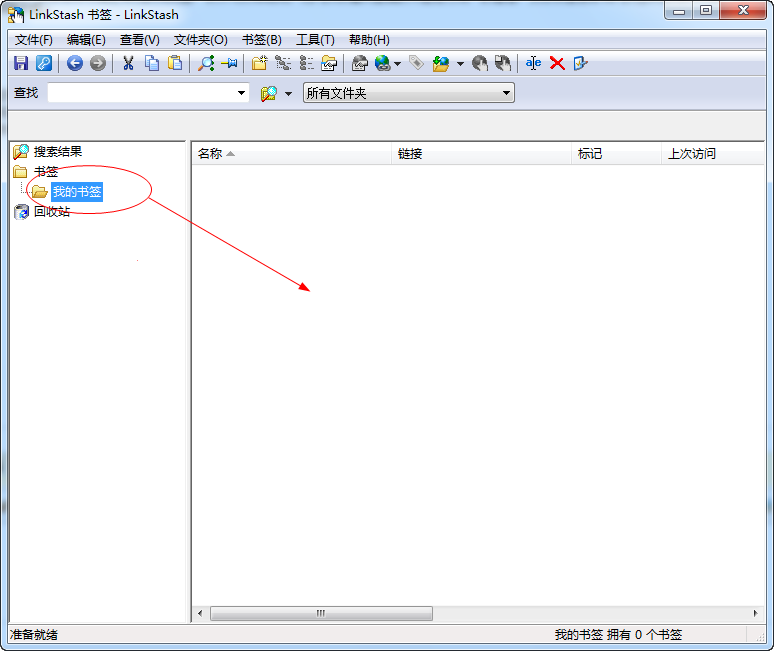Click the Copy icon in toolbar
This screenshot has width=774, height=651.
click(x=152, y=63)
